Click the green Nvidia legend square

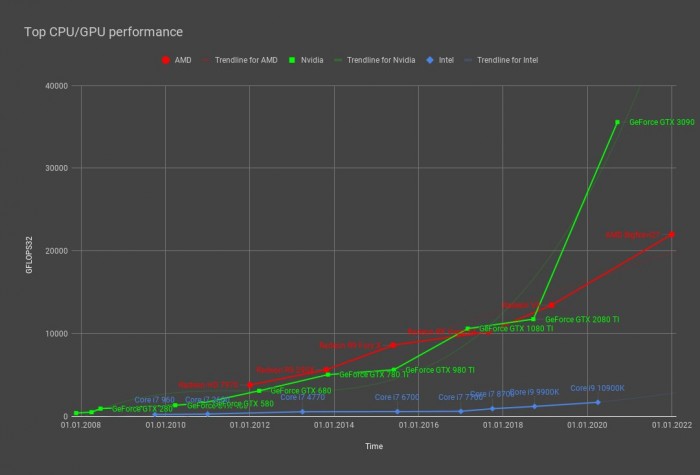(292, 60)
